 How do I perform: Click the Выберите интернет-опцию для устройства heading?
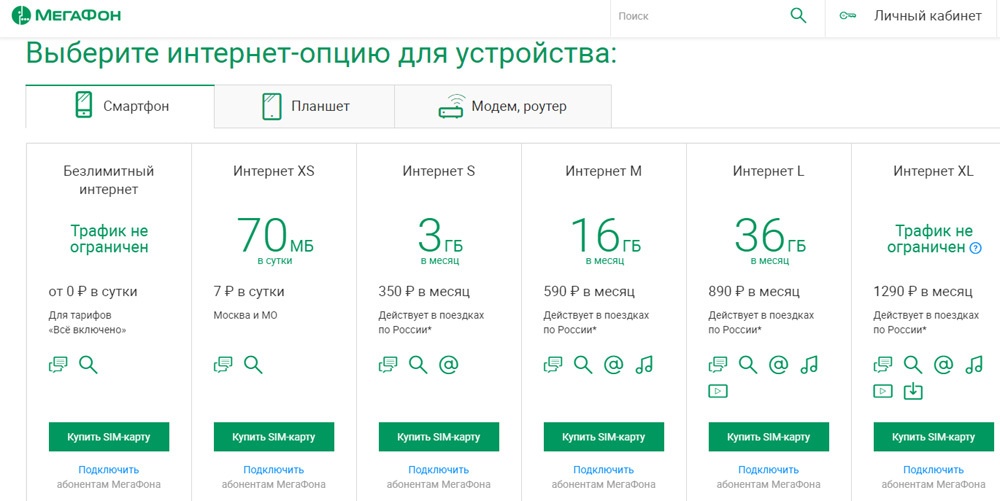click(321, 55)
